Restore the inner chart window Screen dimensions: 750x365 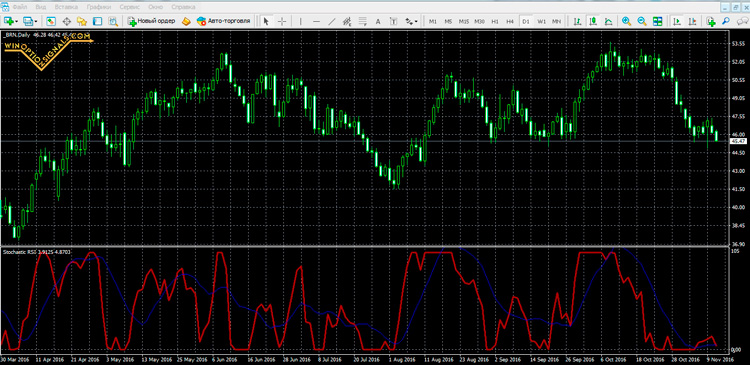(x=735, y=7)
